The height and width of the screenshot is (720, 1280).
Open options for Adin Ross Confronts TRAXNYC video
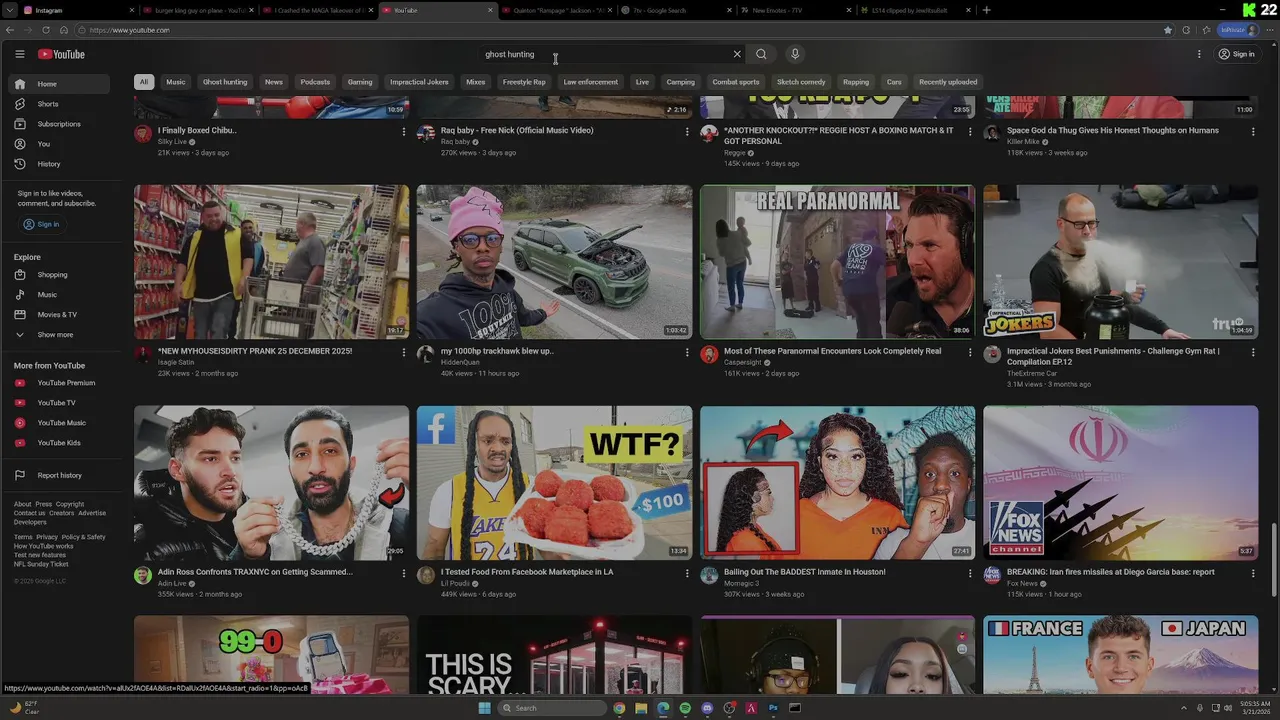pyautogui.click(x=404, y=573)
